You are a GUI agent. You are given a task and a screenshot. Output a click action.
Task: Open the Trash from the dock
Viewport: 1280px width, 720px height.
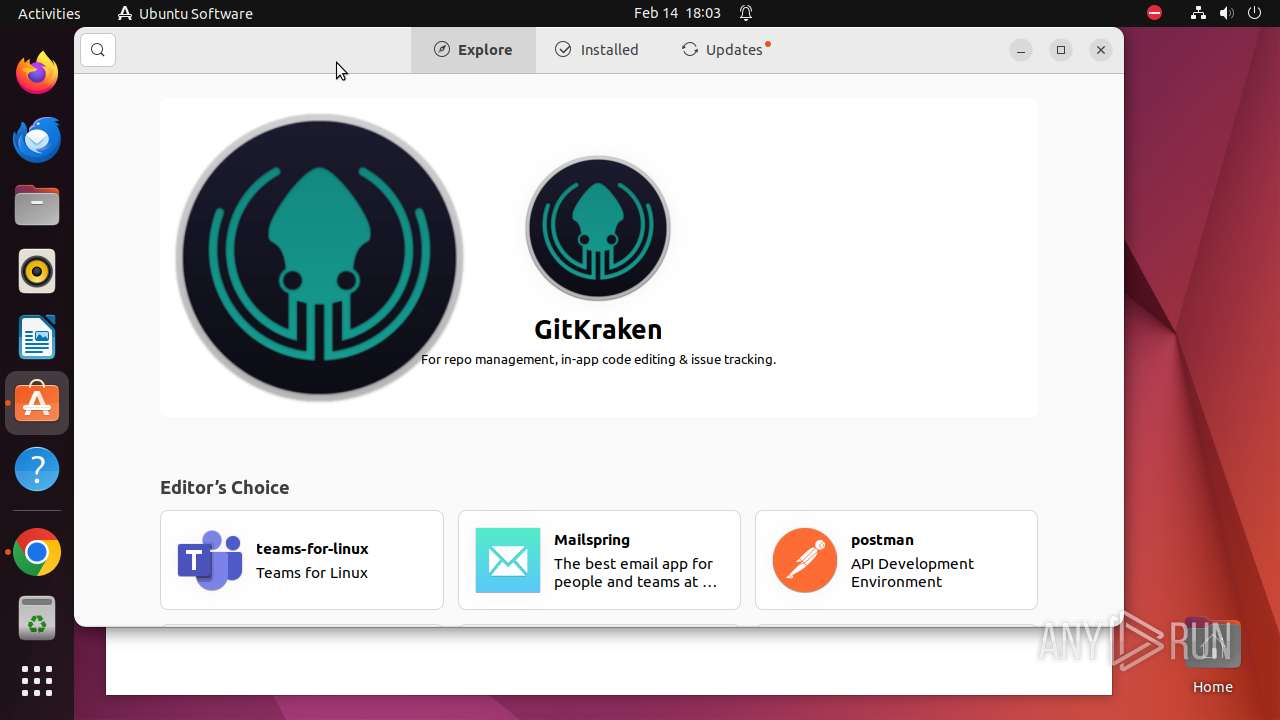37,618
